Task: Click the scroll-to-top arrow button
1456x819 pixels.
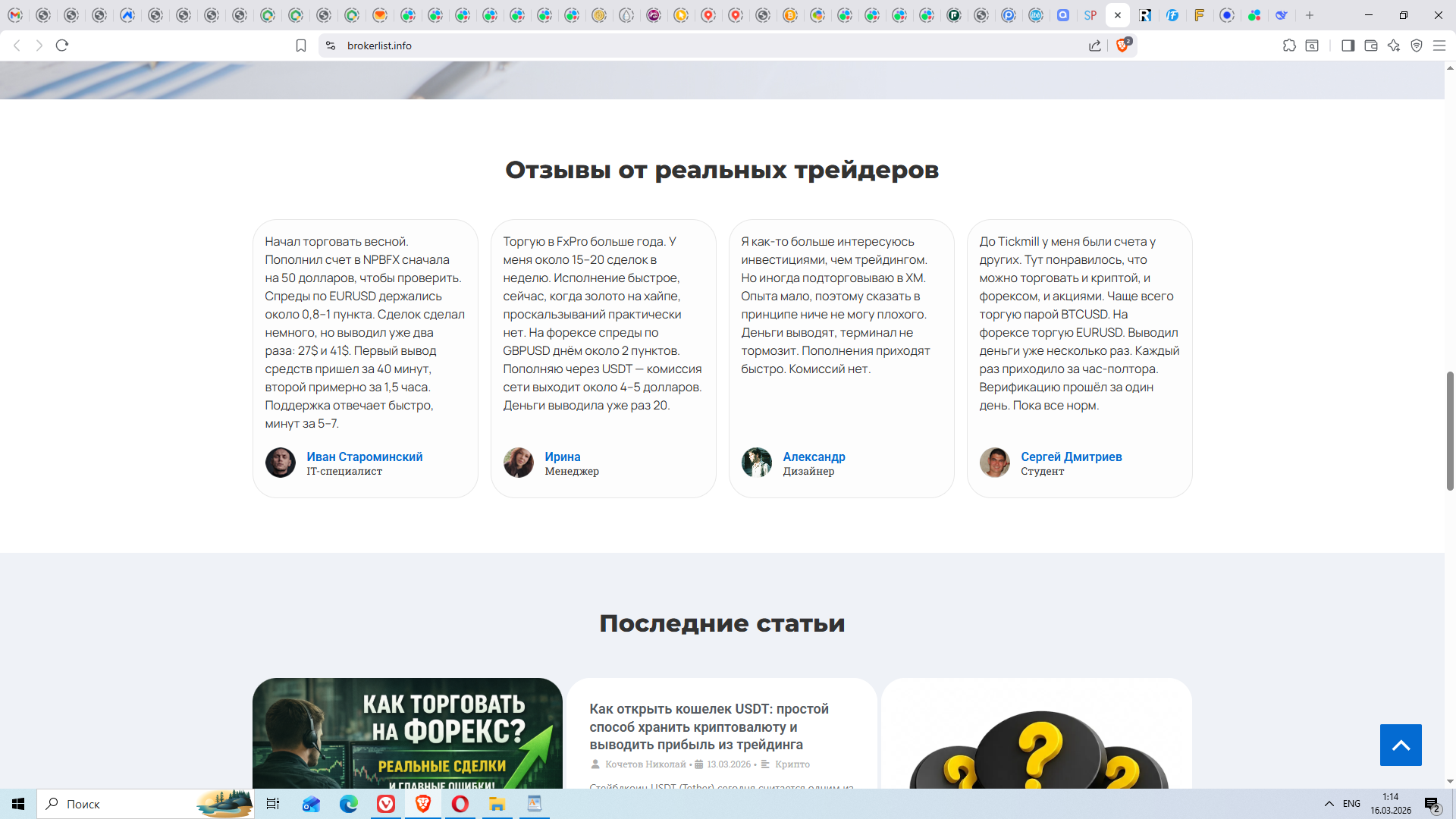Action: 1401,745
